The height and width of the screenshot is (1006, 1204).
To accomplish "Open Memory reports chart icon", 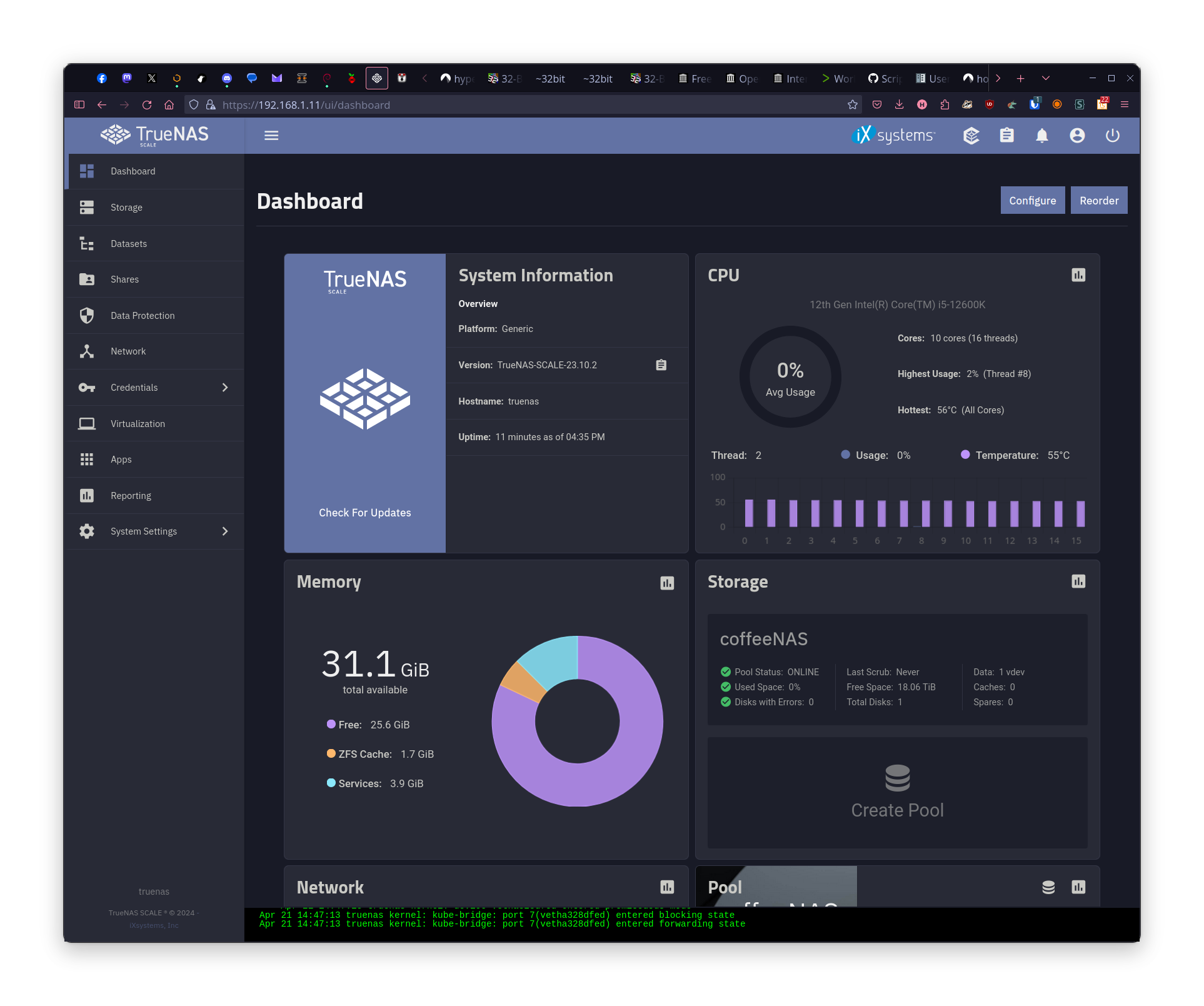I will coord(667,583).
